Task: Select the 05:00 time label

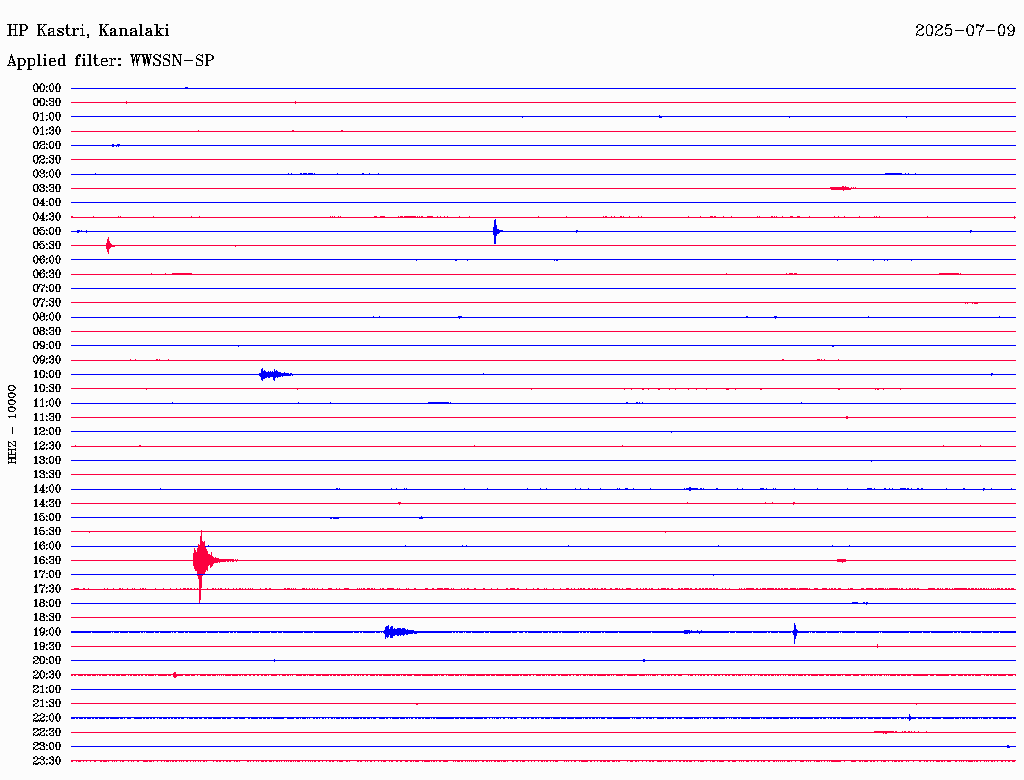Action: coord(47,231)
